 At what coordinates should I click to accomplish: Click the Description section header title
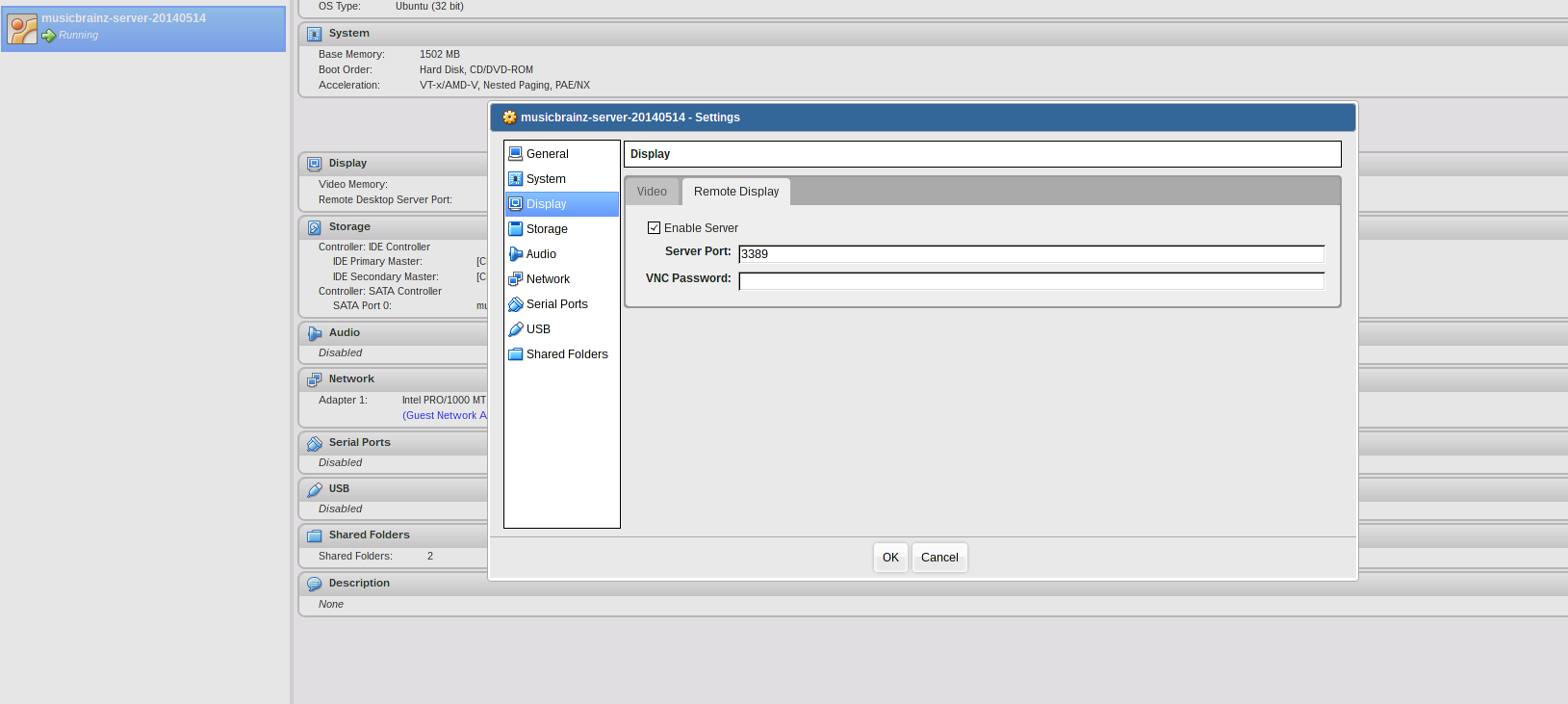[x=359, y=583]
